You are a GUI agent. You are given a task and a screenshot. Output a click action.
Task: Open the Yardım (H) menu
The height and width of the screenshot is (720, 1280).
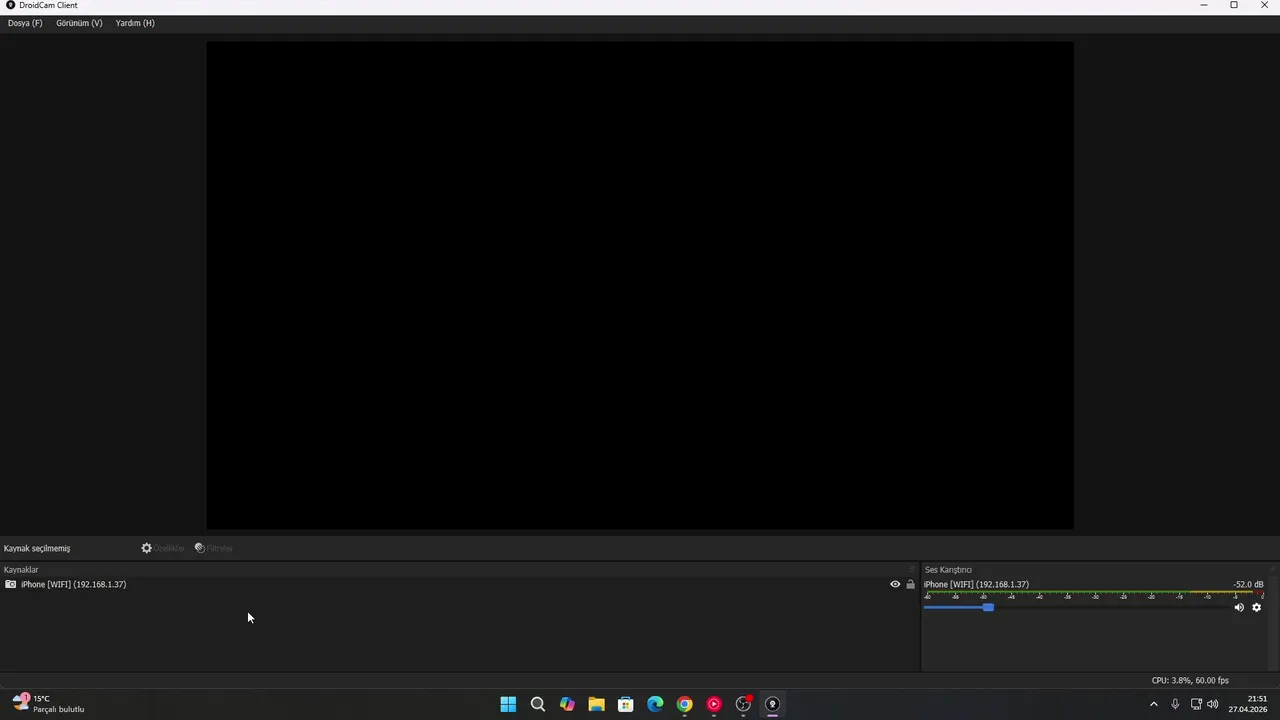click(x=135, y=23)
